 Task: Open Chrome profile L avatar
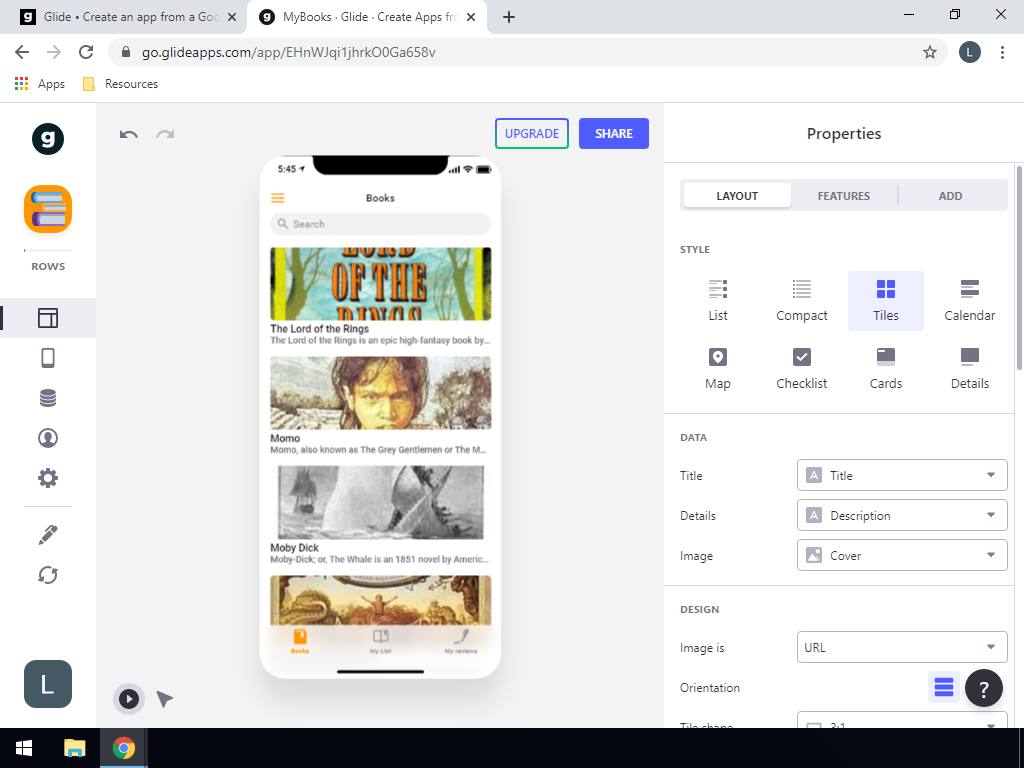point(970,52)
